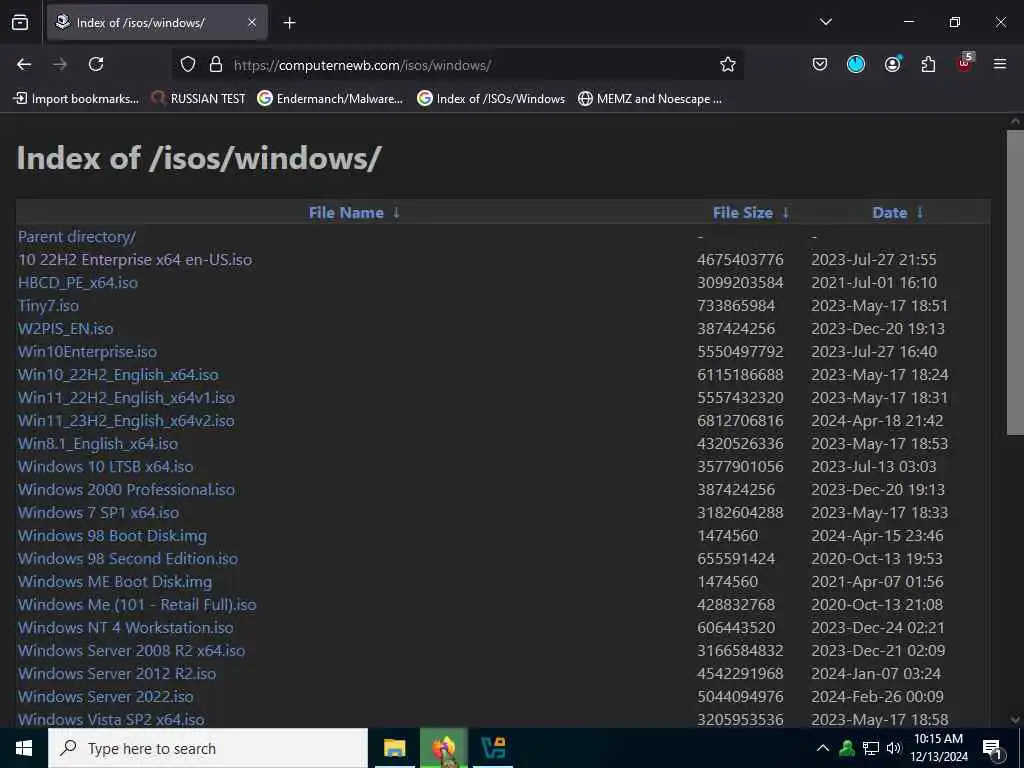Viewport: 1024px width, 768px height.
Task: Reload the current page
Action: pos(96,64)
